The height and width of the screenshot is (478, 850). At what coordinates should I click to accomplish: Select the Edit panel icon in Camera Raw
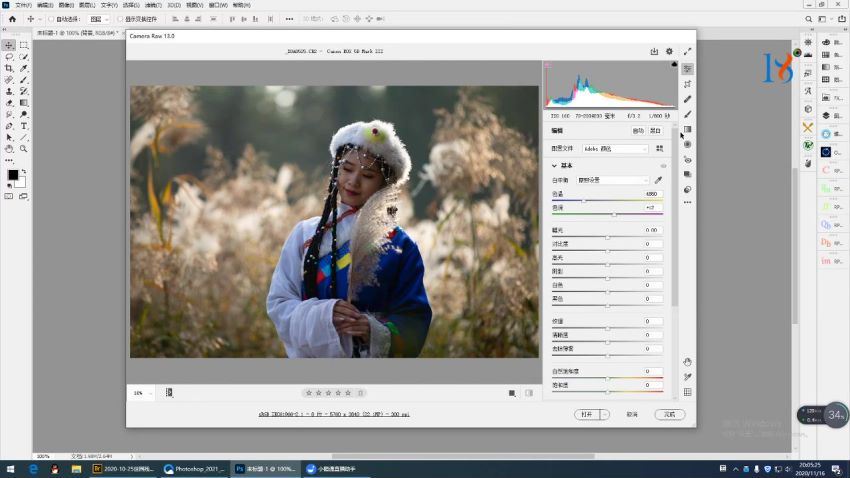click(687, 69)
